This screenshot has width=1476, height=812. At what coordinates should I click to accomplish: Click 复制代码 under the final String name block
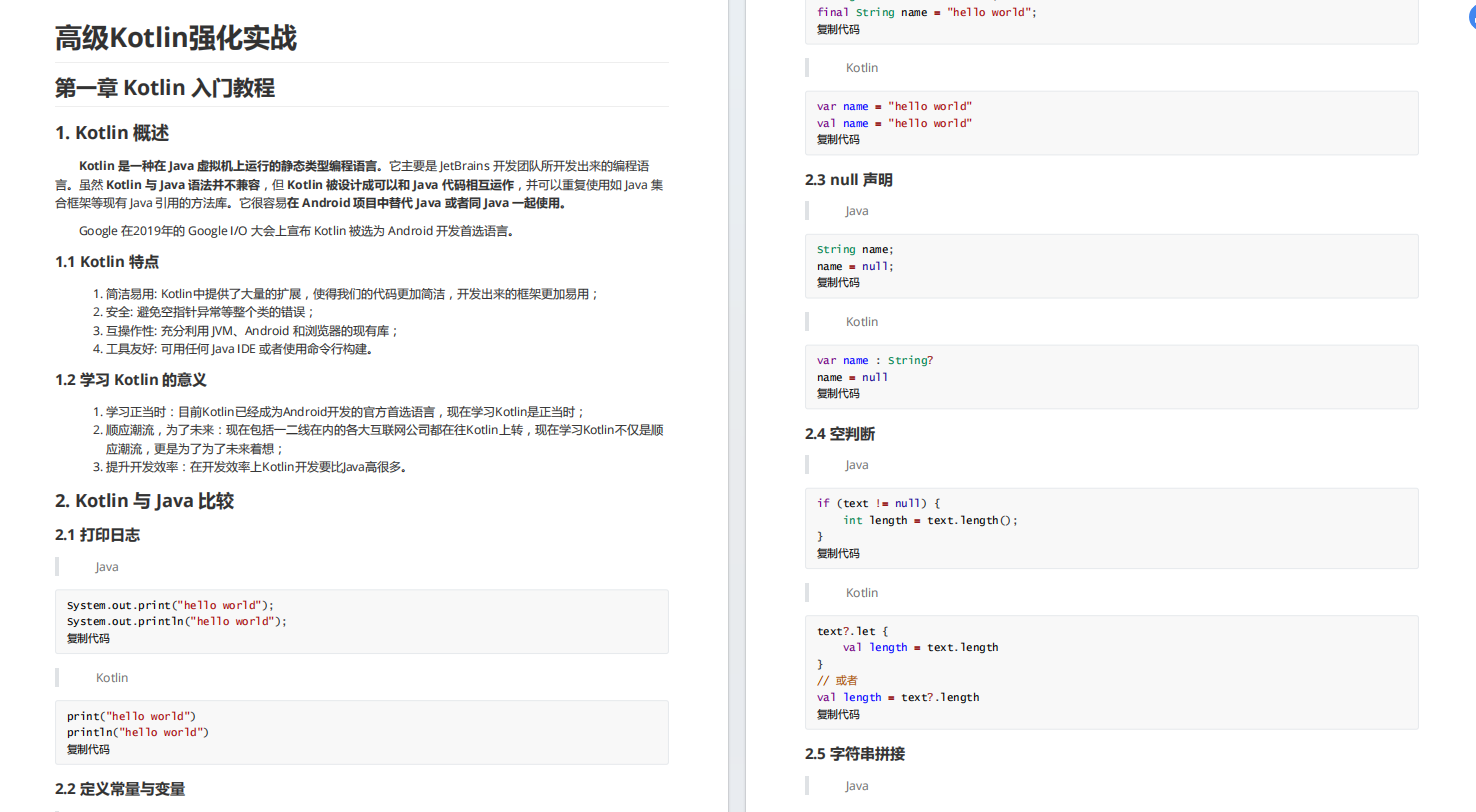(838, 29)
